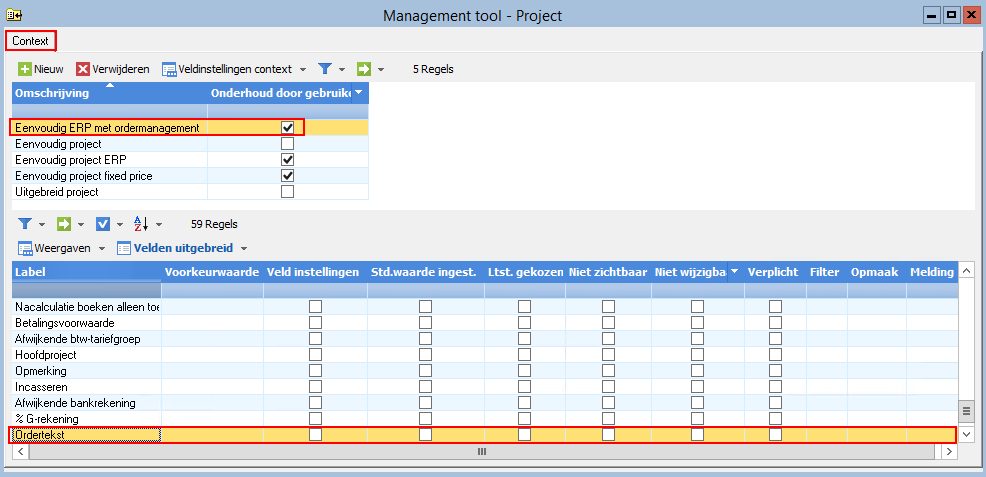Screen dimensions: 986x477
Task: Click the Weergaven view icon
Action: coord(25,248)
